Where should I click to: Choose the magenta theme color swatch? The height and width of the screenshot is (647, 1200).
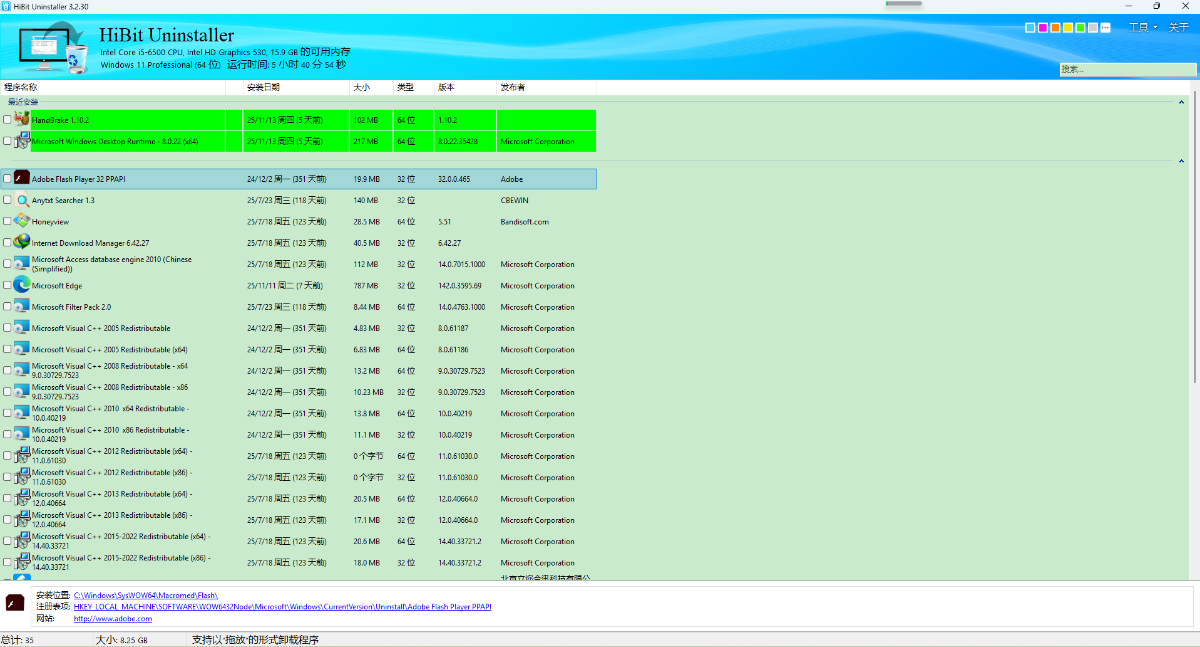click(1043, 28)
